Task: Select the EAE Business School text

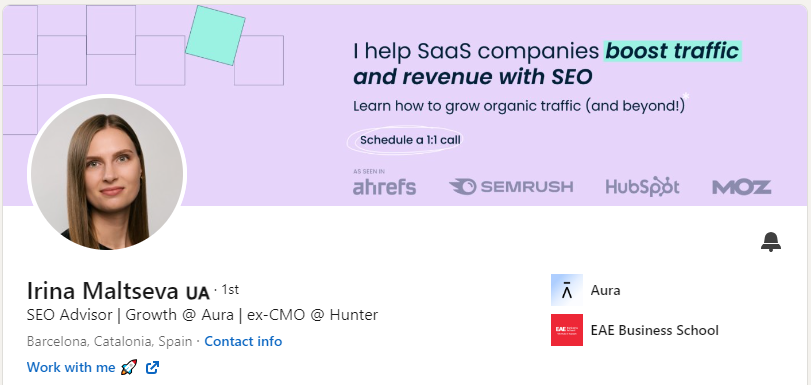Action: click(654, 330)
